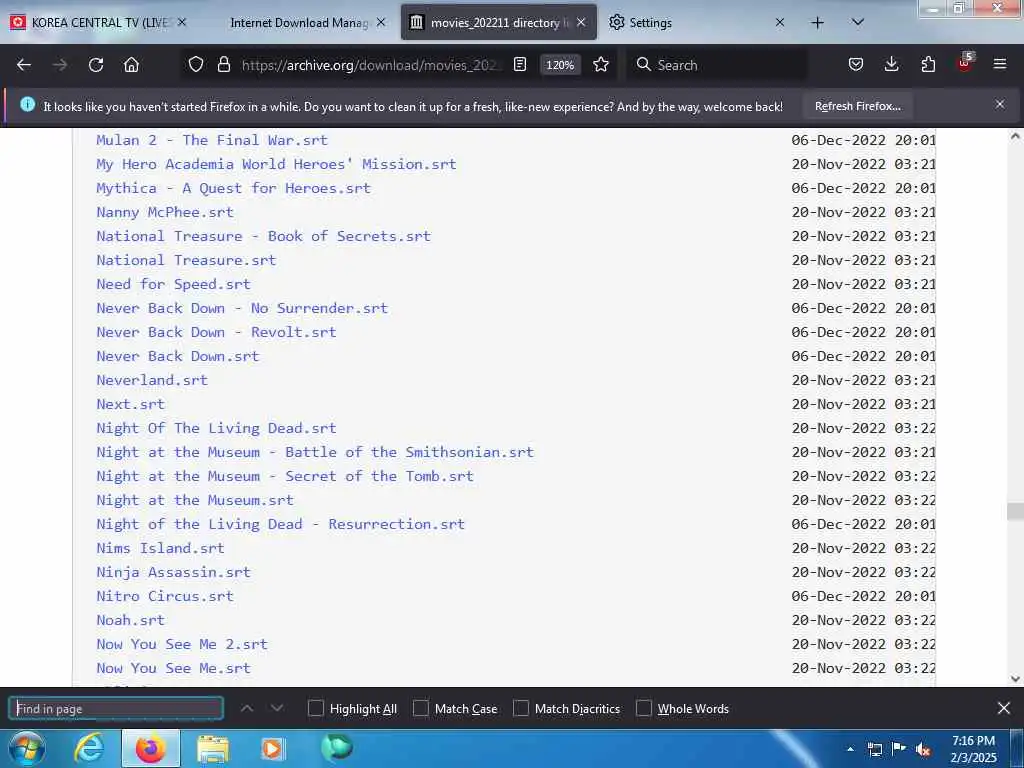Show hidden system tray icons
The image size is (1024, 768).
coord(850,749)
